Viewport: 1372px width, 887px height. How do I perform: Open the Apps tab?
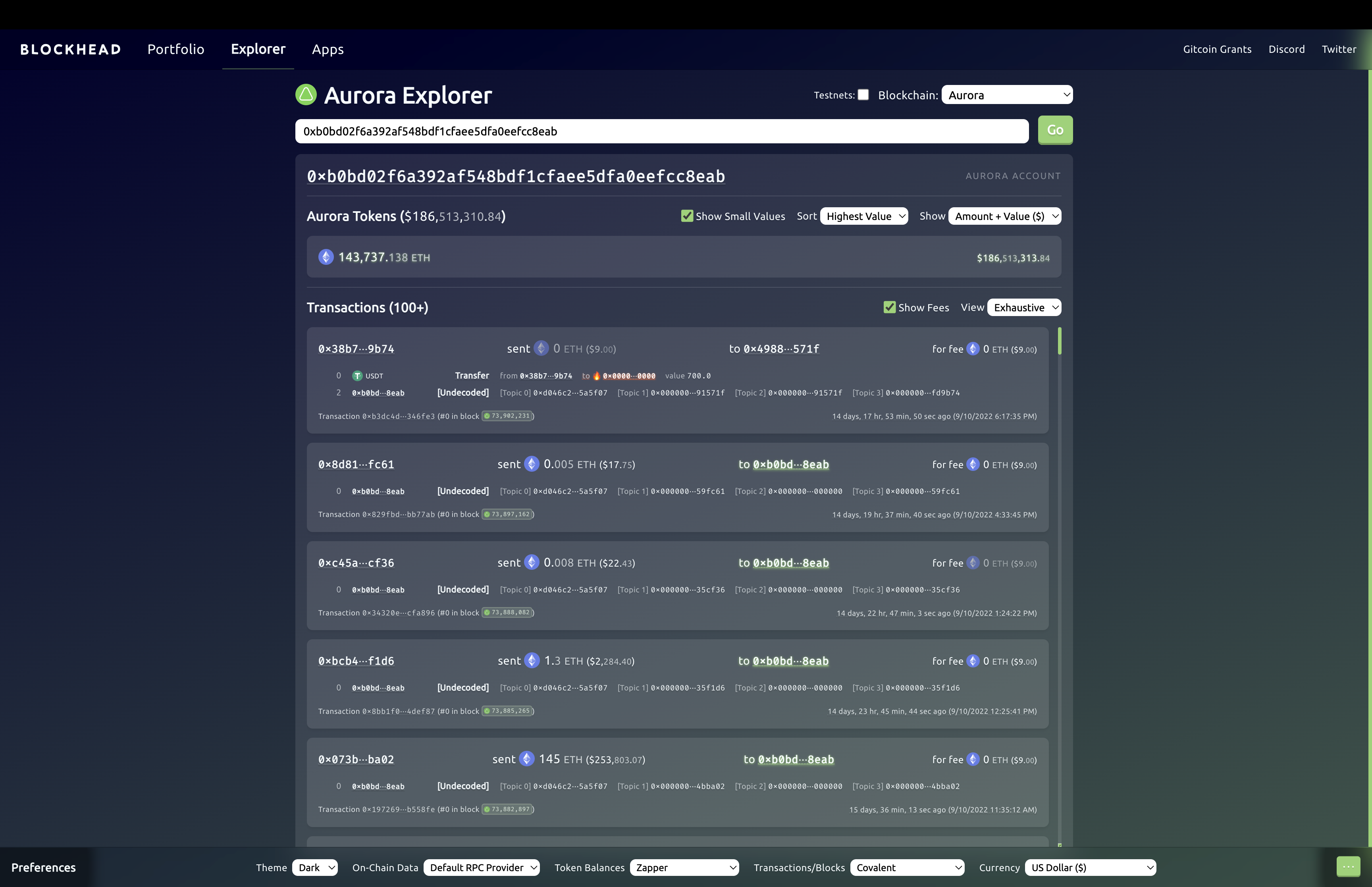pos(328,50)
